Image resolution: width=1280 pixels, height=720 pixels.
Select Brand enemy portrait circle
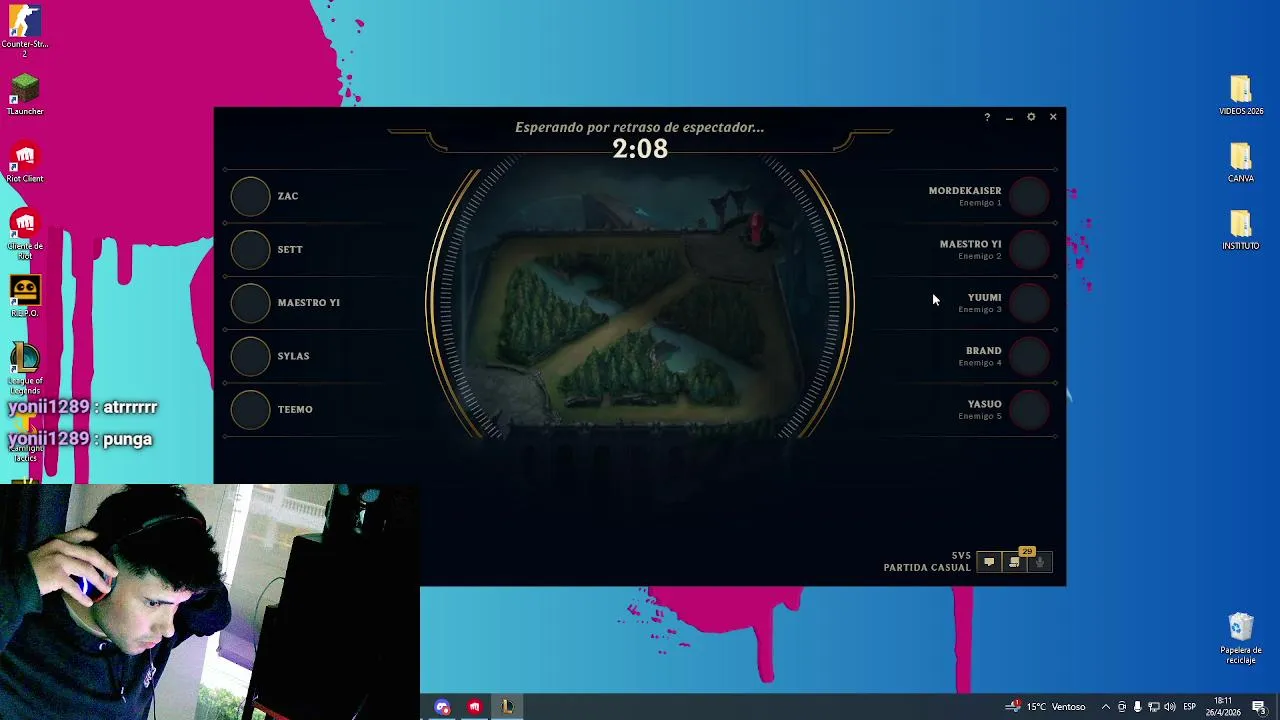[x=1029, y=356]
